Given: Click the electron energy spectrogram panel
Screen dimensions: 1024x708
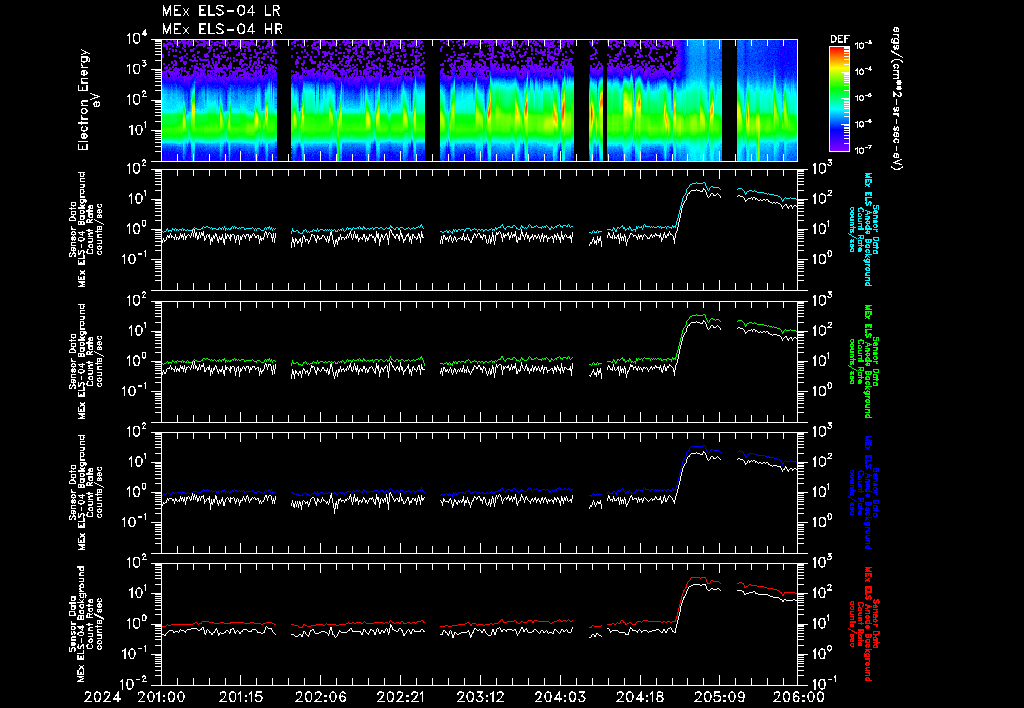Looking at the screenshot, I should point(479,100).
